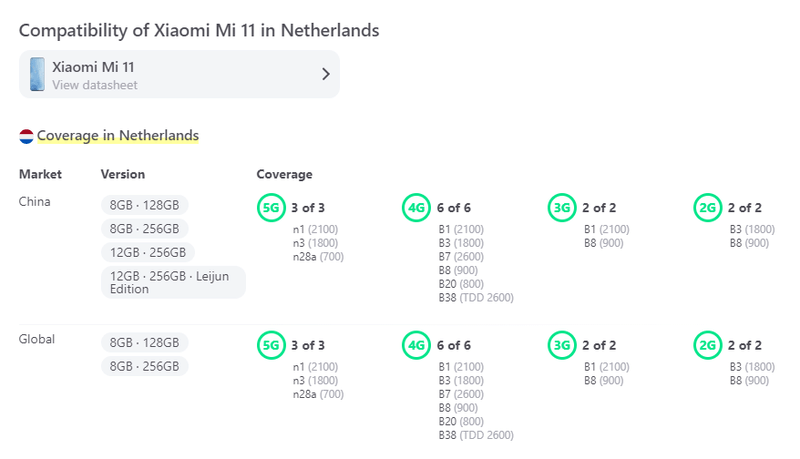Viewport: 800px width, 459px height.
Task: Open the View datasheet link
Action: (95, 86)
